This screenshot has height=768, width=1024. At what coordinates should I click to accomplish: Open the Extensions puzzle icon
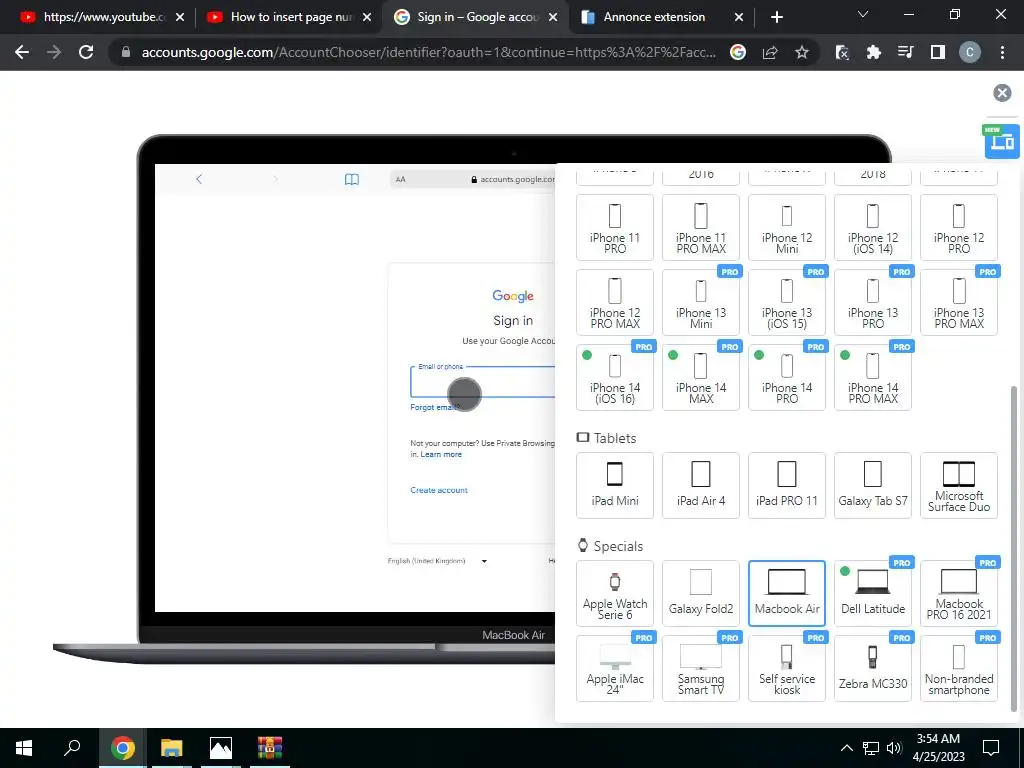873,52
